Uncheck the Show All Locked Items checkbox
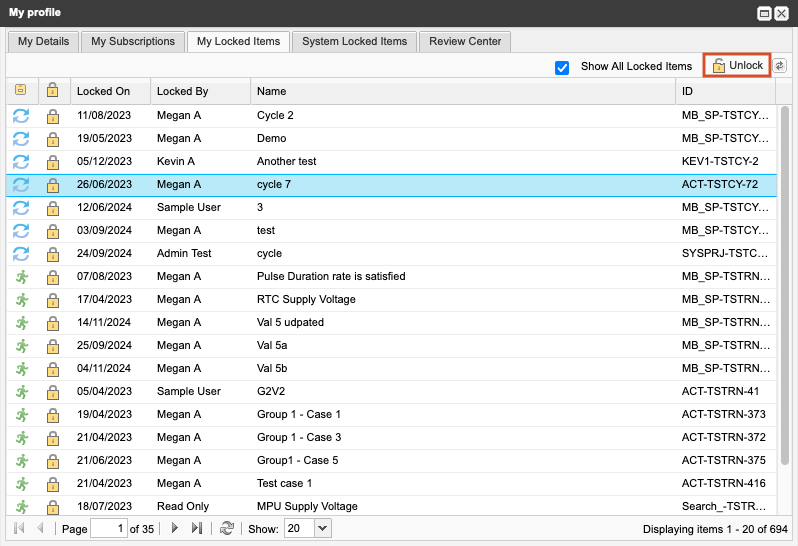The image size is (798, 546). point(562,67)
